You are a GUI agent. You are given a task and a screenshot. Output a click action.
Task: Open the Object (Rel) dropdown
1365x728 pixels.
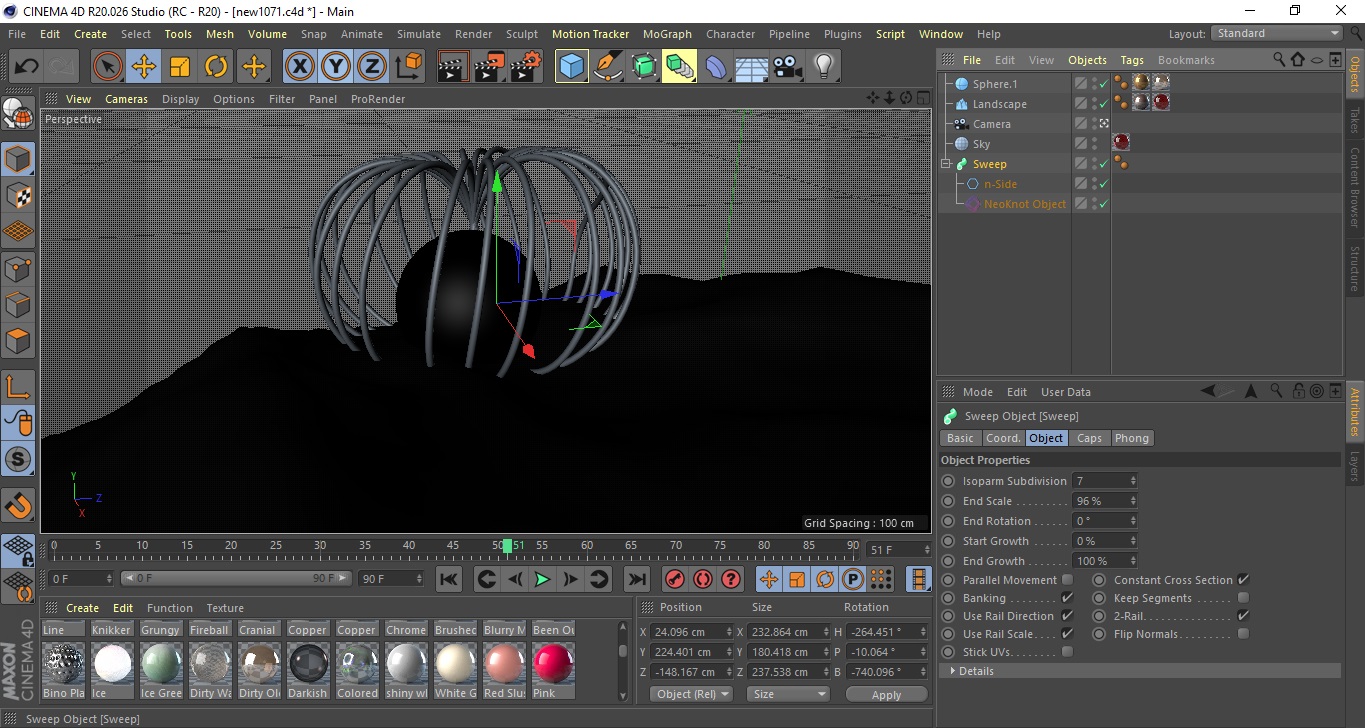[691, 694]
